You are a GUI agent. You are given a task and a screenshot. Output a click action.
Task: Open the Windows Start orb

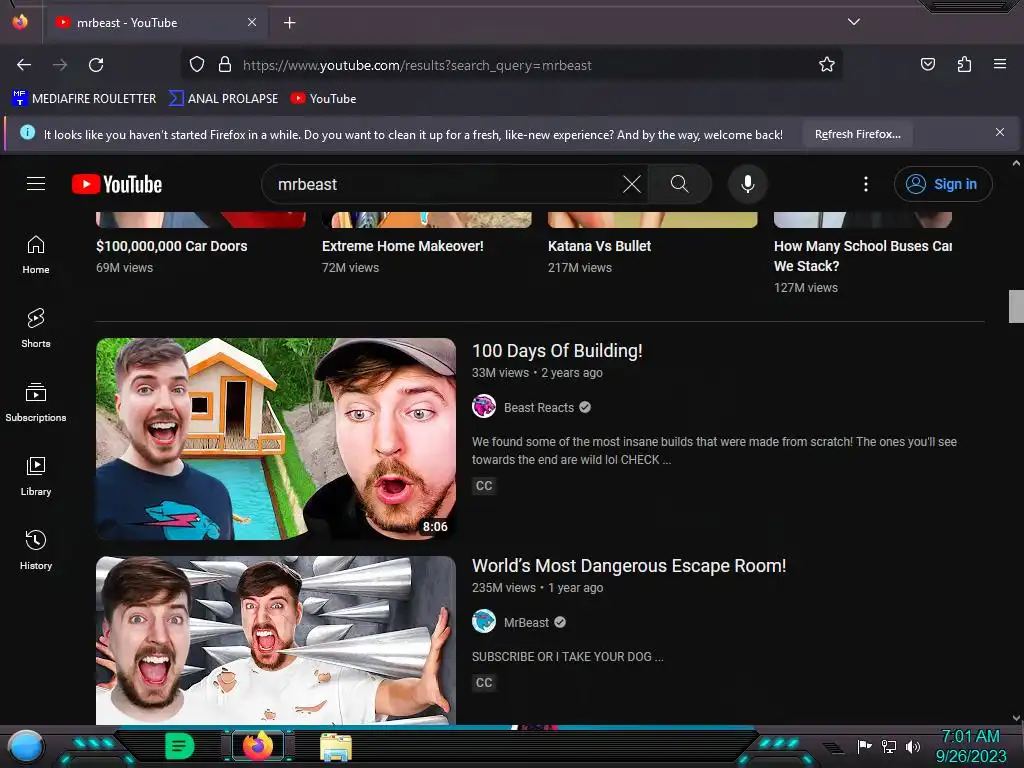coord(26,746)
